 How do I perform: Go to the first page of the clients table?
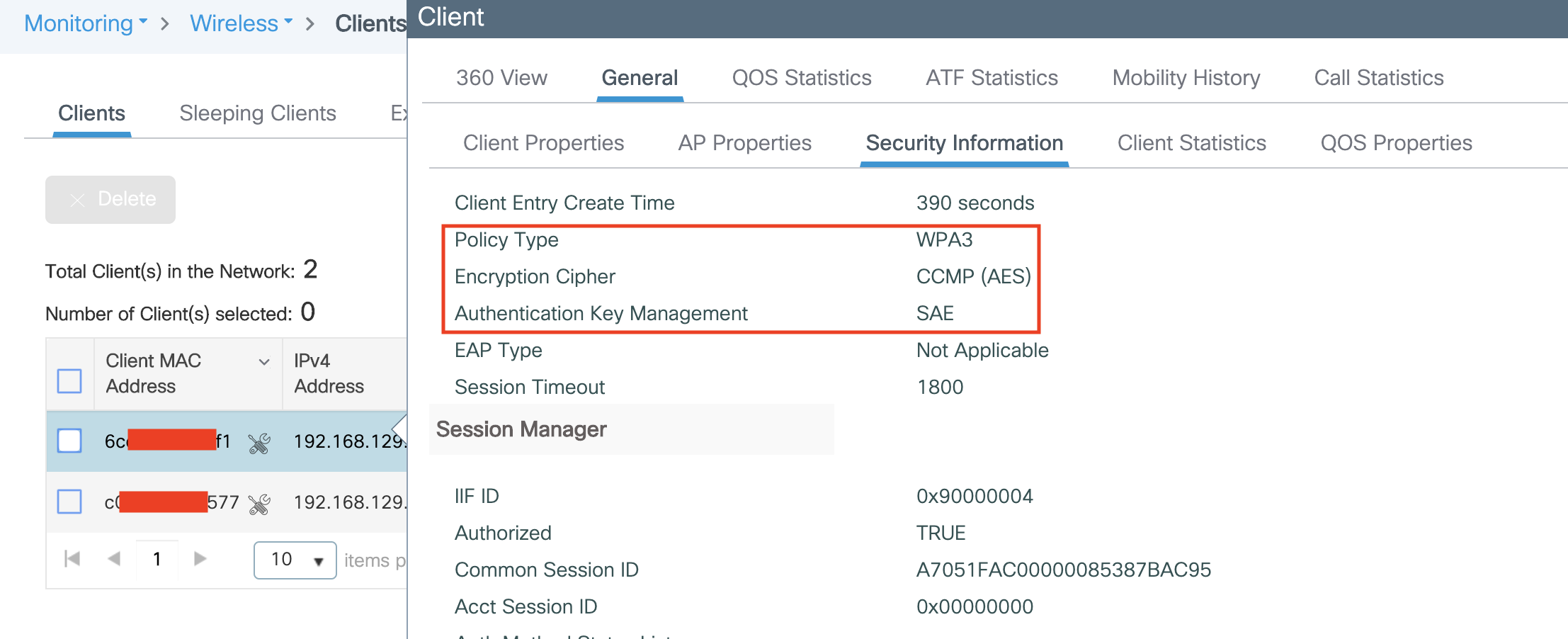72,559
